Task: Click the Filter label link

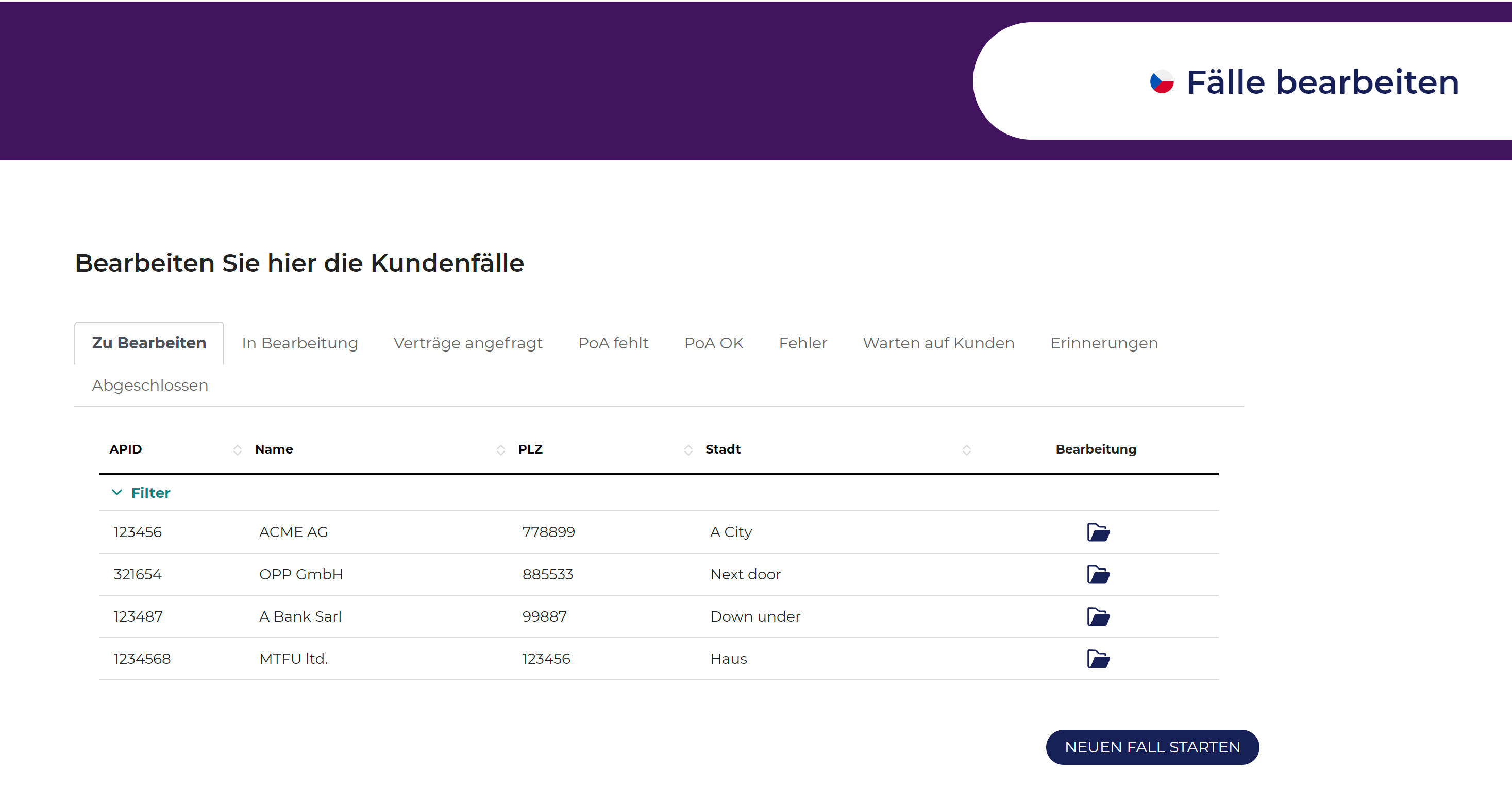Action: (x=150, y=493)
